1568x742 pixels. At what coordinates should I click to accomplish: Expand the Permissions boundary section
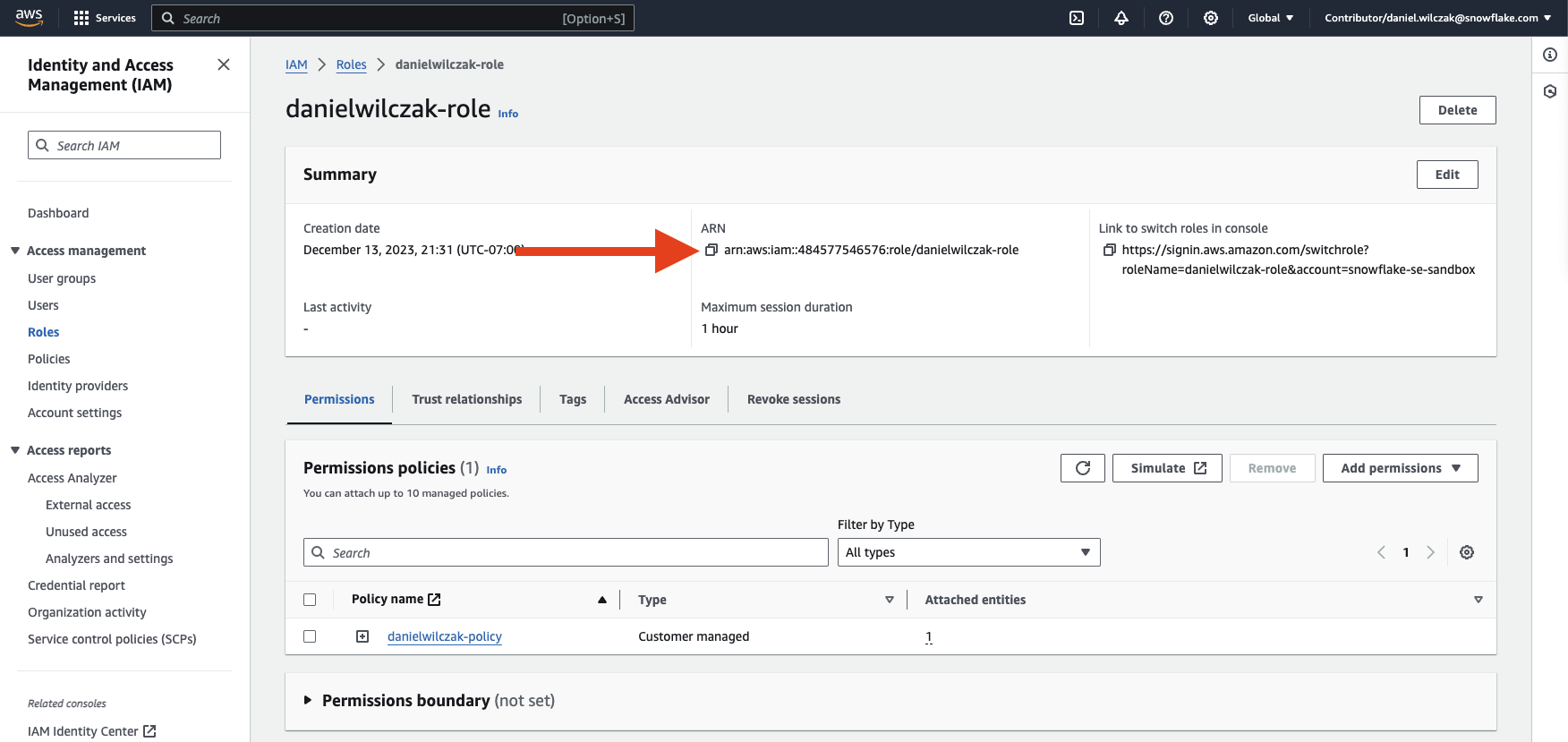[x=308, y=700]
